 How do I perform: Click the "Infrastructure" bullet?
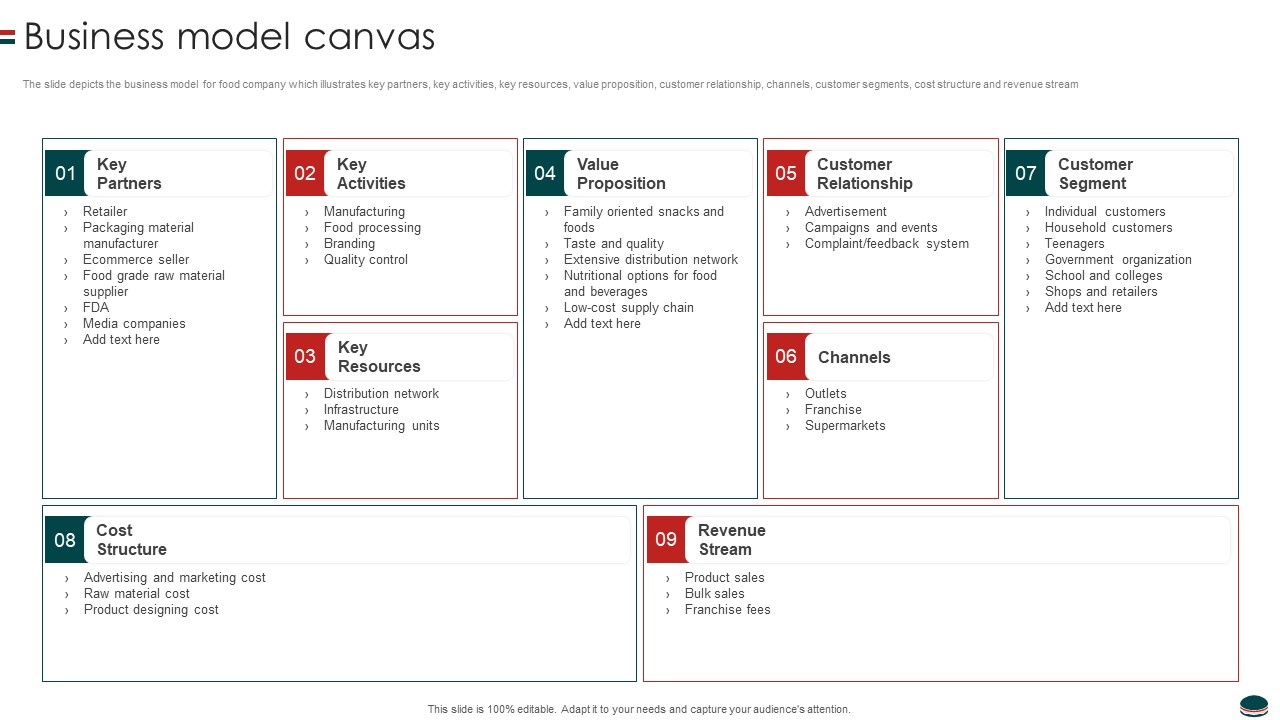click(361, 410)
